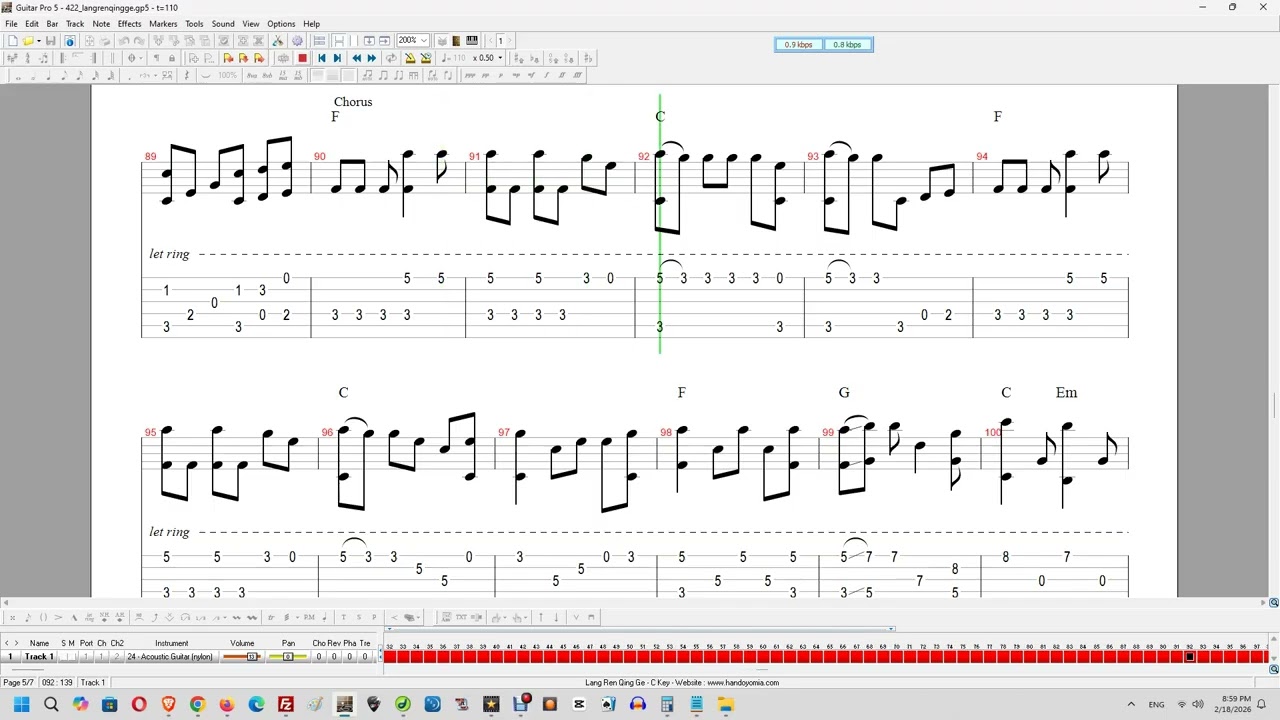The image size is (1280, 720).
Task: Toggle Solo for Track 1
Action: (x=63, y=657)
